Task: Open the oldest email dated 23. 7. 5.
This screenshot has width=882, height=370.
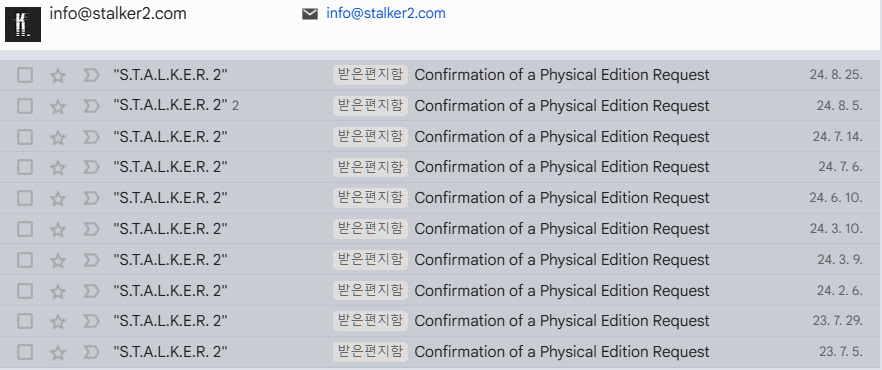Action: [x=441, y=352]
